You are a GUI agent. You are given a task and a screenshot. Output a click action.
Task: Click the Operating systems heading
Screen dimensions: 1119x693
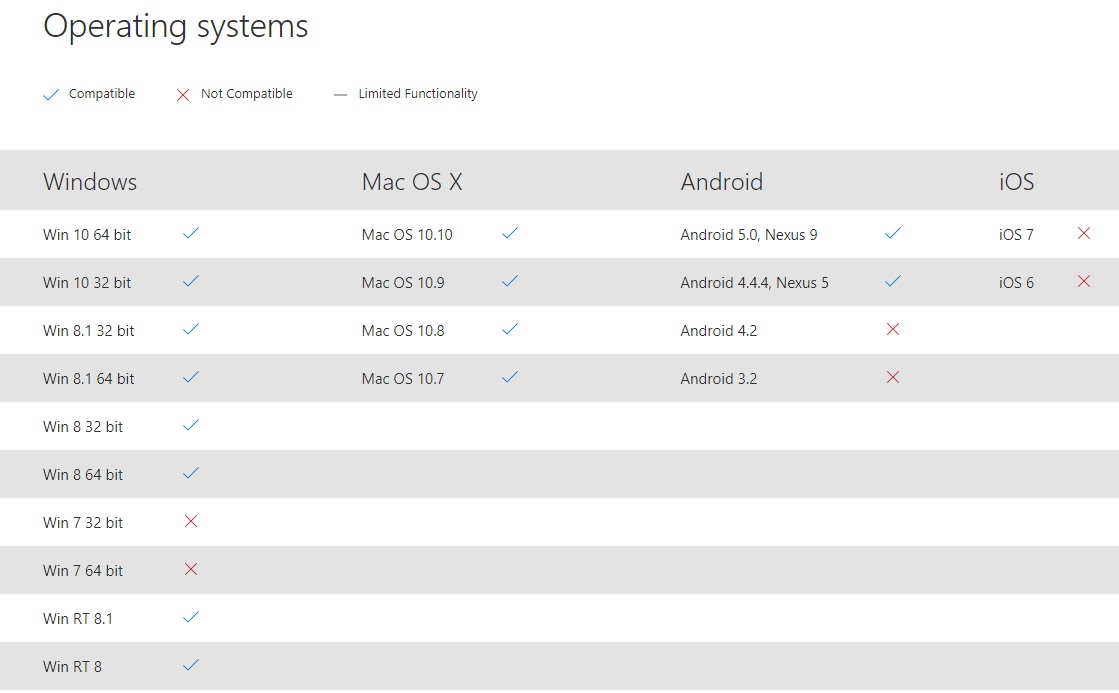click(176, 27)
